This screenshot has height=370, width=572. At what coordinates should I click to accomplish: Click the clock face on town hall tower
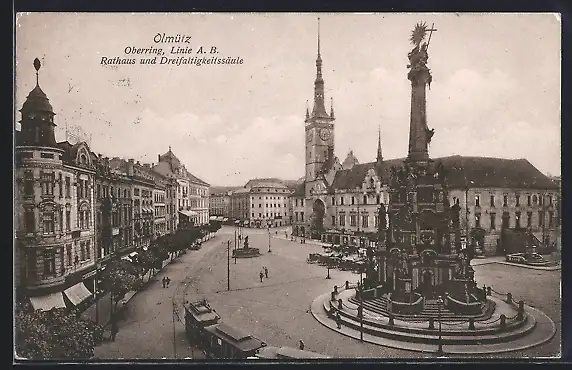(x=324, y=134)
